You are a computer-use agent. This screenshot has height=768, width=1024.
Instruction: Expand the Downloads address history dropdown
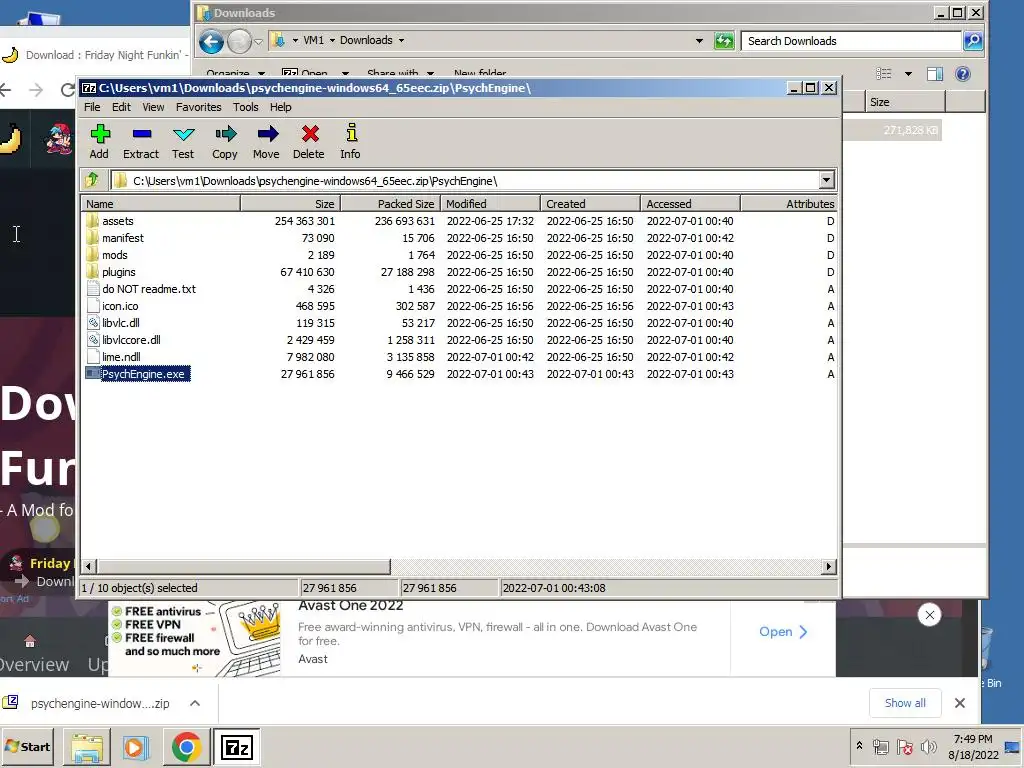coord(699,40)
